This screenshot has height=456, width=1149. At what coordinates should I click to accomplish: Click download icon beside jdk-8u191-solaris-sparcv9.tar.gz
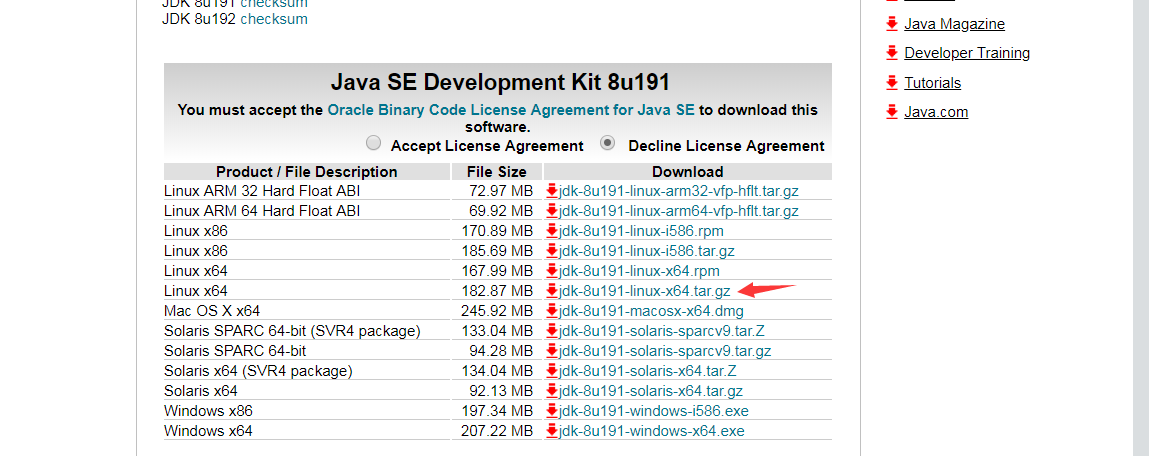click(553, 351)
